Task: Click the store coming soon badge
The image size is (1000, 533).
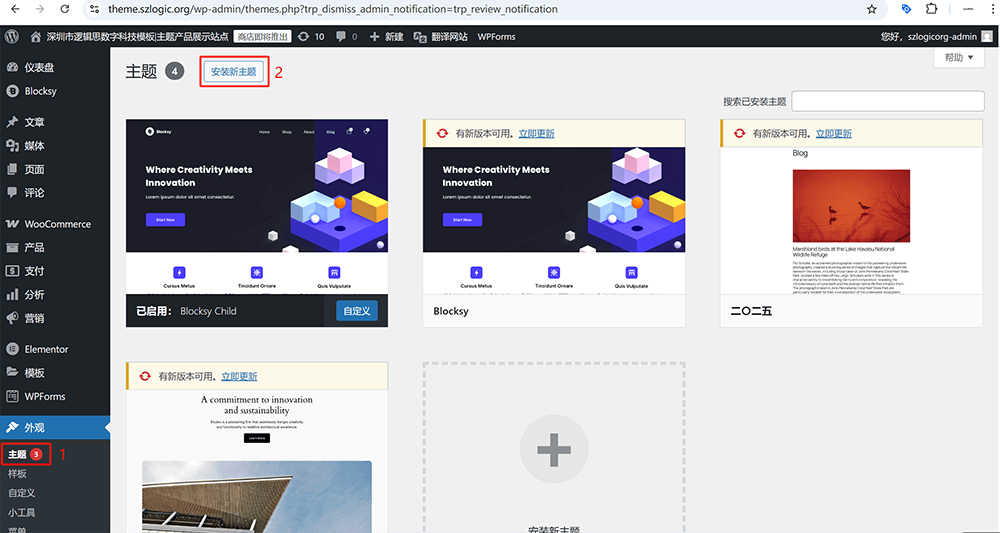Action: click(262, 36)
